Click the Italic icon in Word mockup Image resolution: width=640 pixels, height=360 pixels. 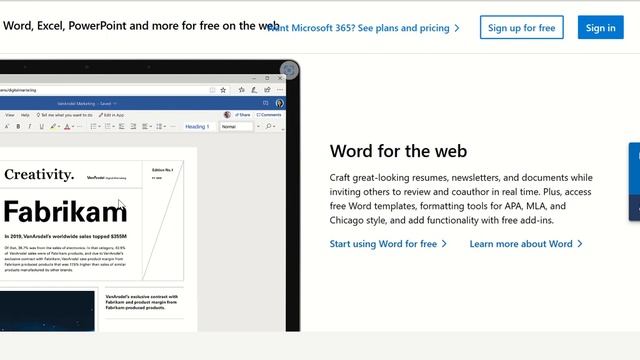click(29, 126)
